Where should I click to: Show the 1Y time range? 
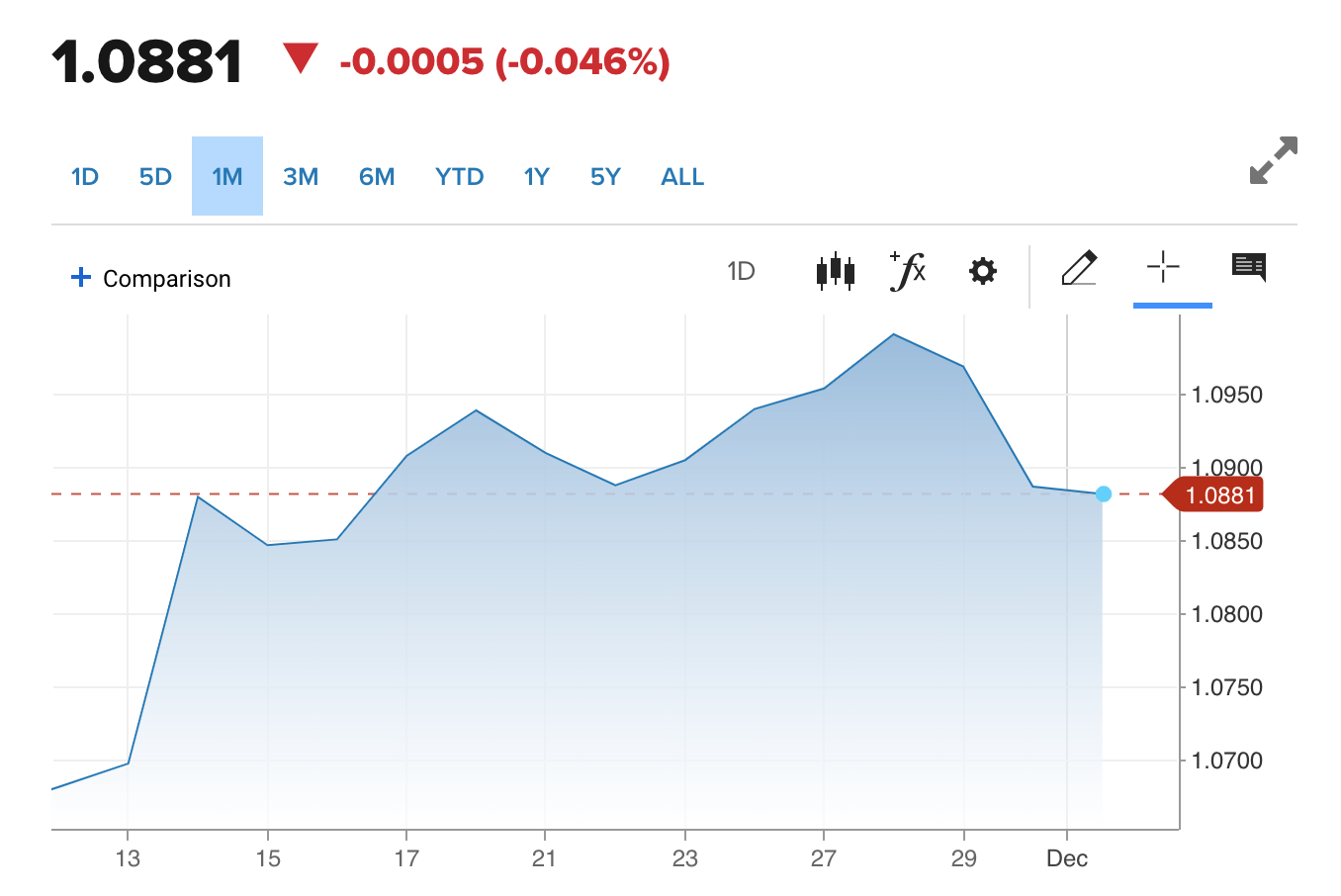pos(536,177)
